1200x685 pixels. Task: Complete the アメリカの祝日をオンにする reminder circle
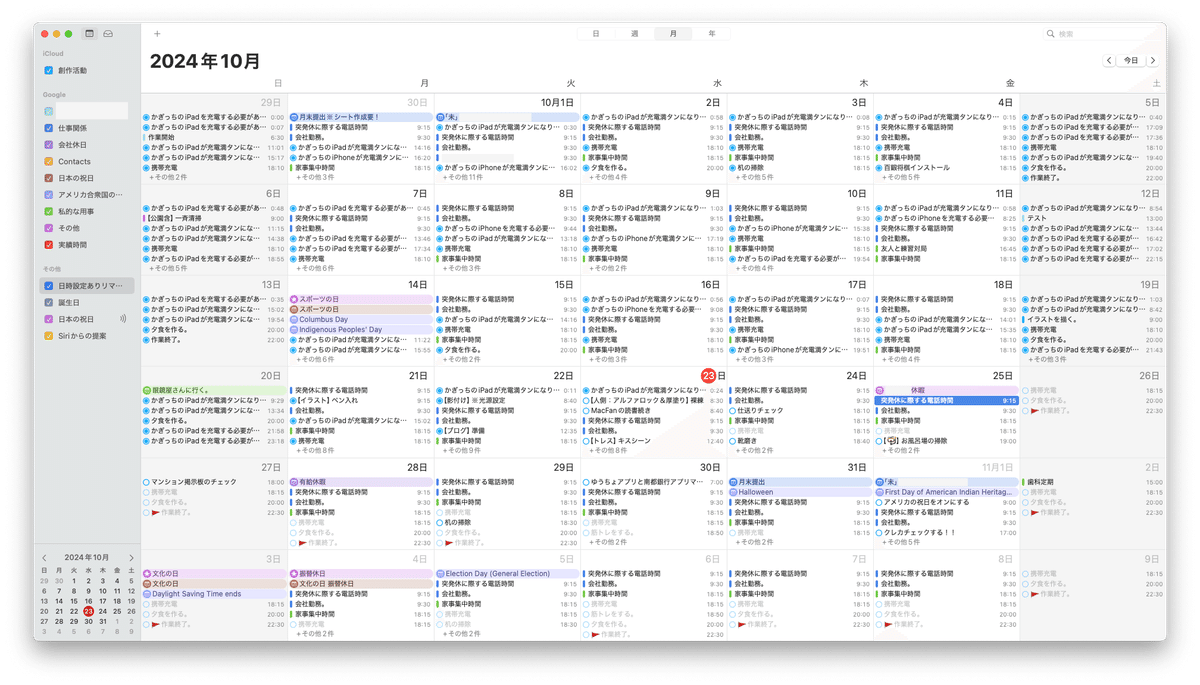coord(878,502)
